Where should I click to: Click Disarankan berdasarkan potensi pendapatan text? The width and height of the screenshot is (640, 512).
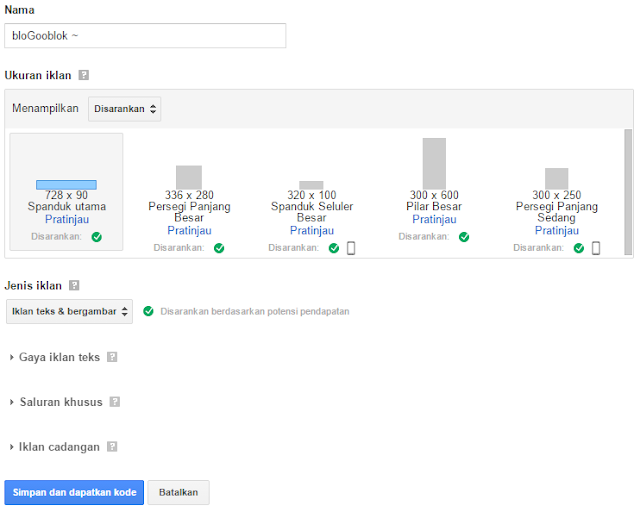tap(255, 312)
